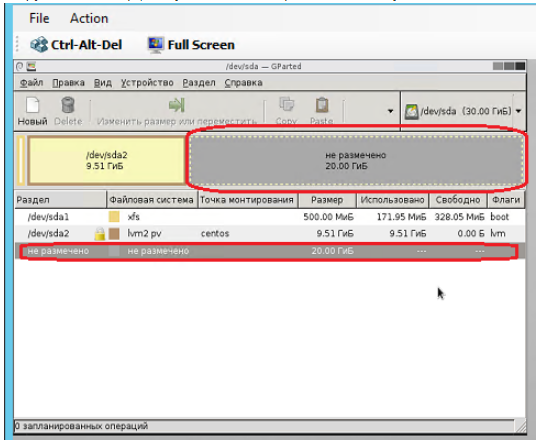This screenshot has height=444, width=541.
Task: Click the resize grip at window corner
Action: coord(520,426)
